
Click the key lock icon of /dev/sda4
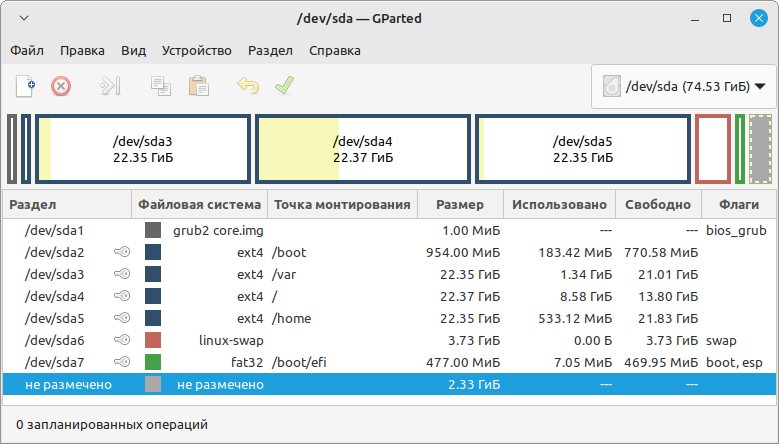(122, 296)
